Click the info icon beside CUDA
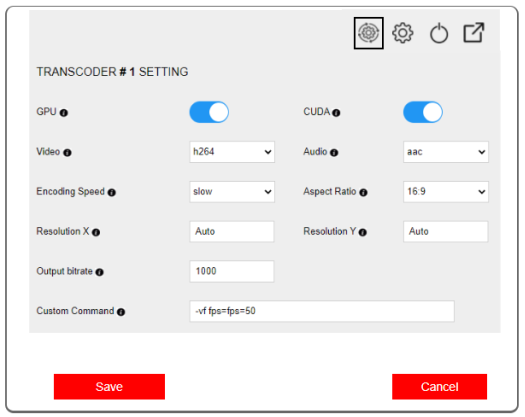 (x=336, y=113)
